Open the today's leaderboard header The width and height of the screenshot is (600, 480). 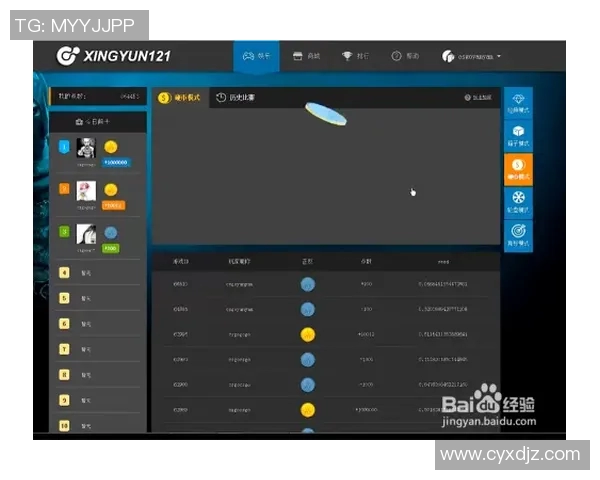98,122
